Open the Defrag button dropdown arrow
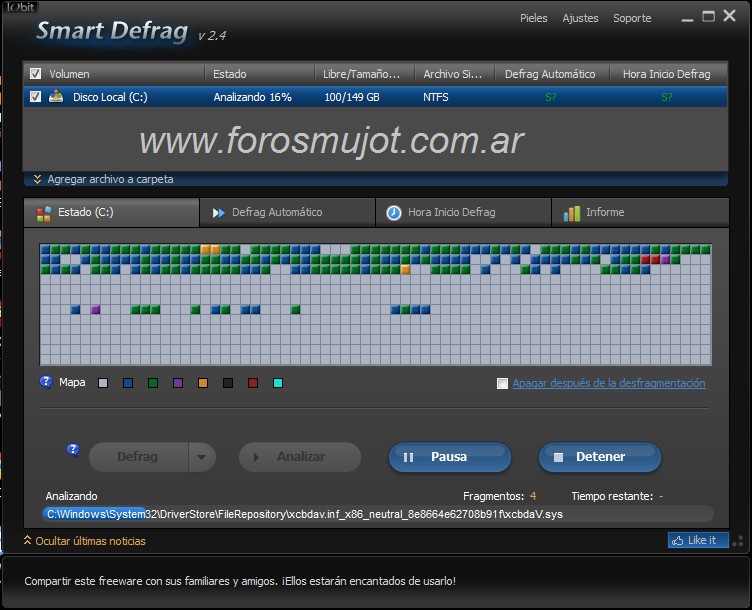The image size is (752, 610). point(201,457)
